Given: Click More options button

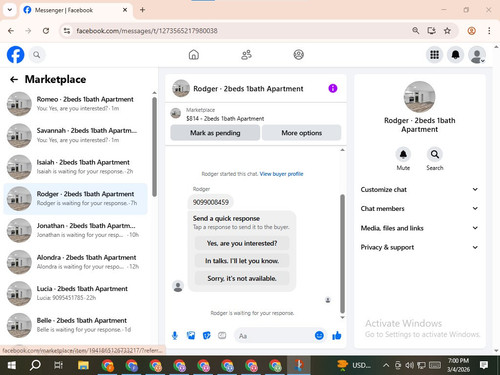Looking at the screenshot, I should point(301,133).
